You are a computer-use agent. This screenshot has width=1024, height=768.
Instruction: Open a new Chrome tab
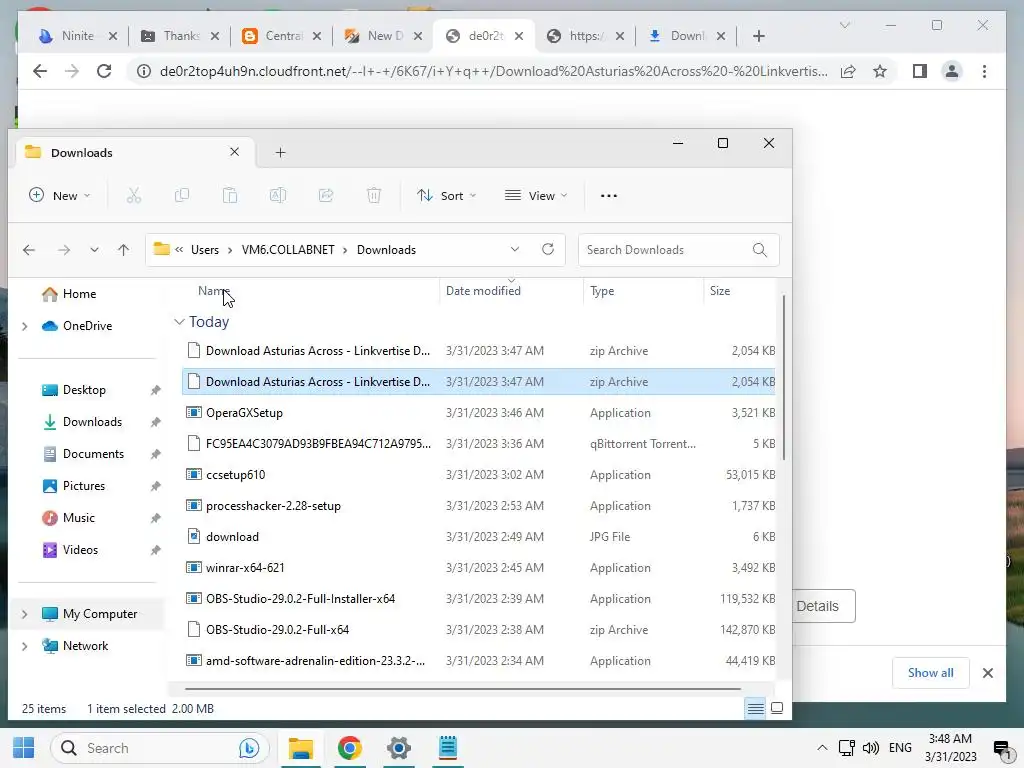(x=758, y=36)
